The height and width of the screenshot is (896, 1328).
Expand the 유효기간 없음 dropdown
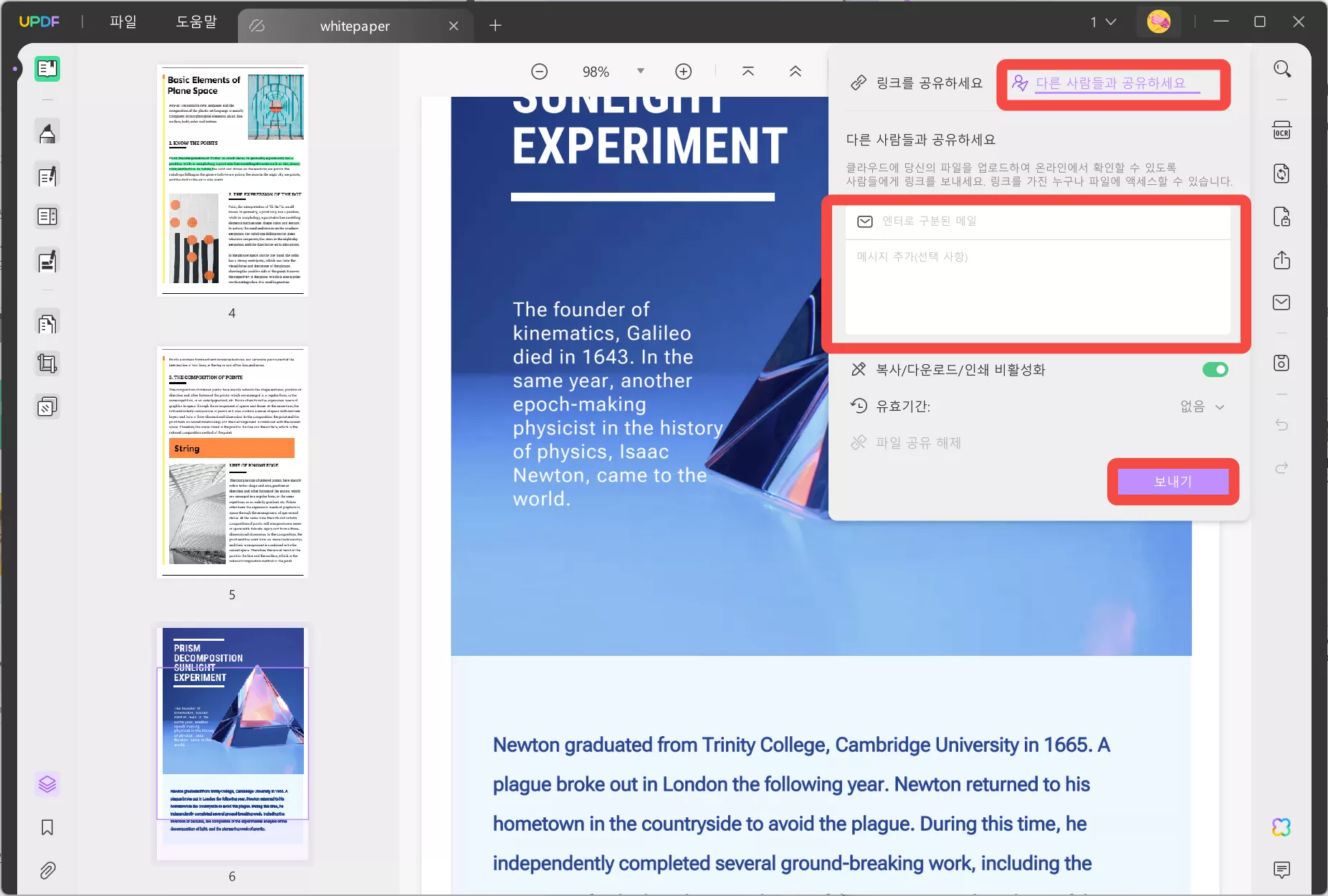tap(1203, 406)
